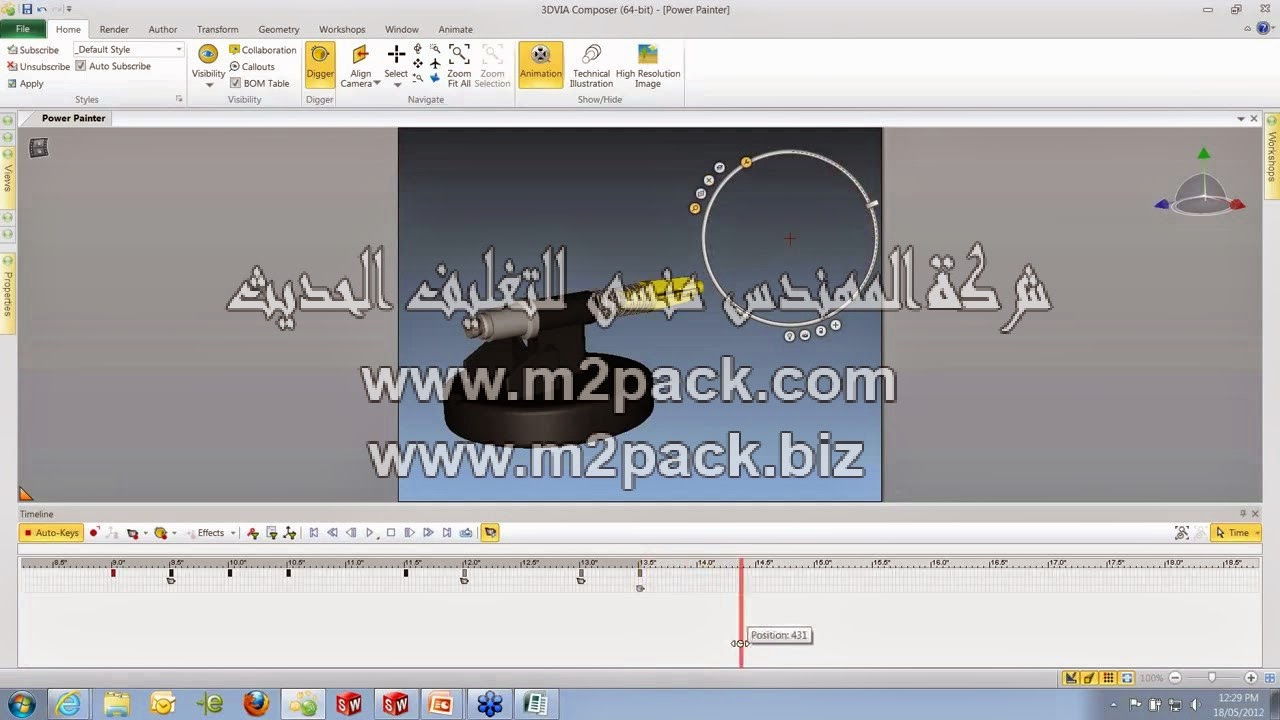Viewport: 1280px width, 720px height.
Task: Click the paint brush mode icon in status bar
Action: (1089, 678)
